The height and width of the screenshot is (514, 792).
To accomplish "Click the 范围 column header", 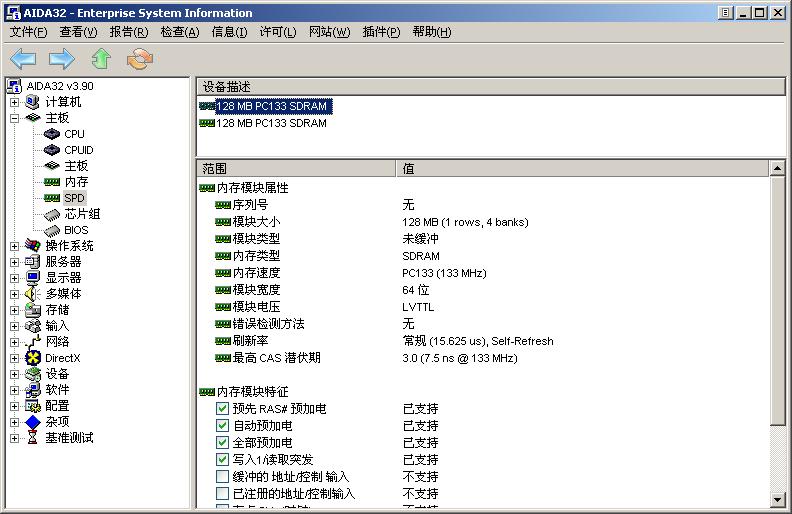I will click(x=296, y=168).
